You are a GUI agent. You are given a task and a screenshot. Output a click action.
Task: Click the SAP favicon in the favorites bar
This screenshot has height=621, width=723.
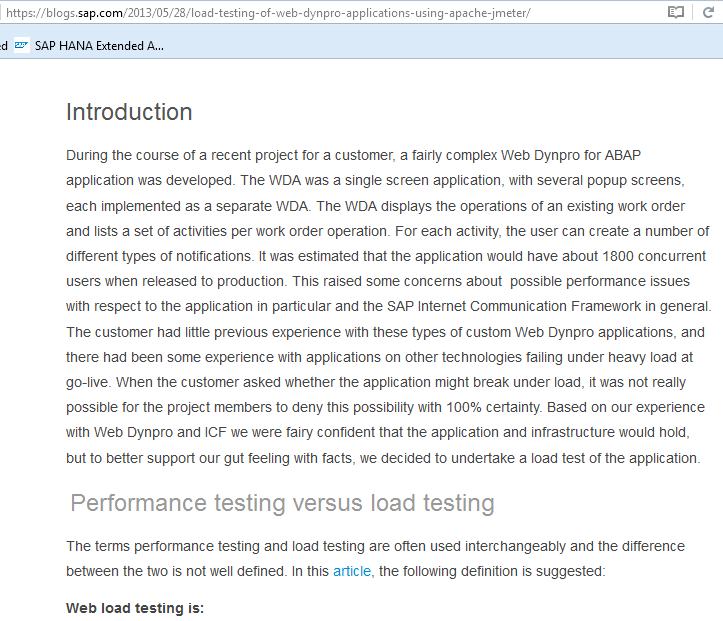point(21,46)
